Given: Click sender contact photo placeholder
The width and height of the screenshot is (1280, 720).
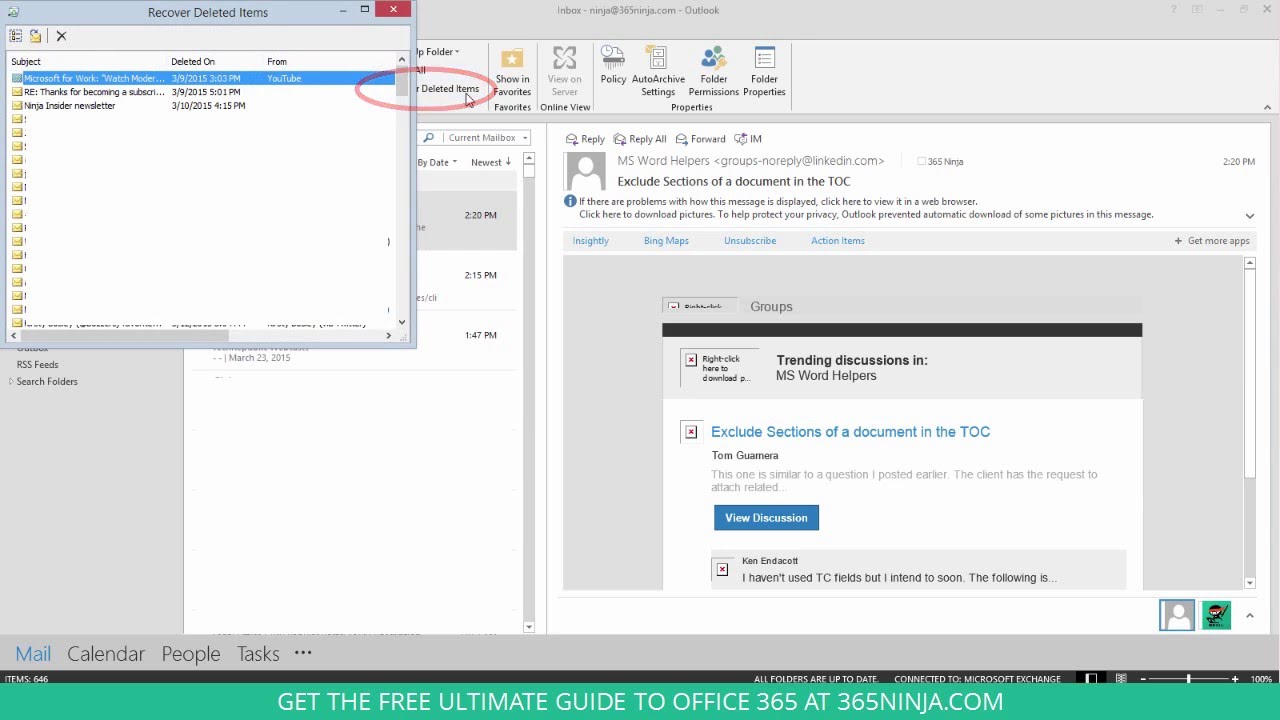Looking at the screenshot, I should 586,172.
